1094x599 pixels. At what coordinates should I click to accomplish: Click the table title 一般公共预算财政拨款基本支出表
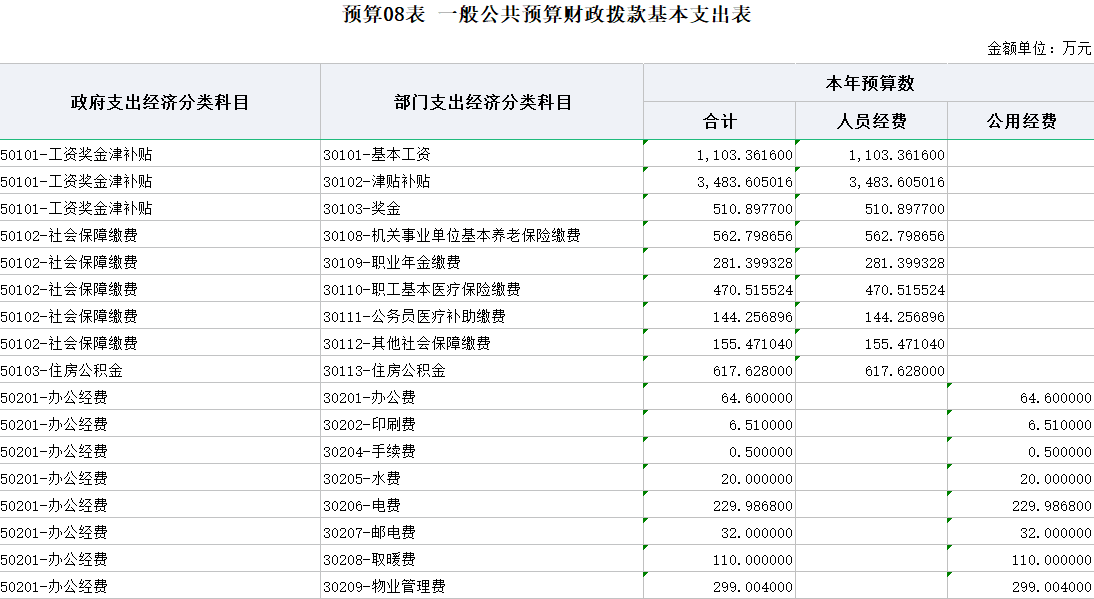pyautogui.click(x=546, y=15)
